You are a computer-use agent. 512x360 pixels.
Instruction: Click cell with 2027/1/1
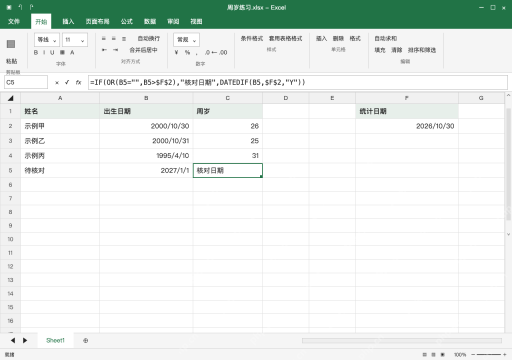coord(146,170)
